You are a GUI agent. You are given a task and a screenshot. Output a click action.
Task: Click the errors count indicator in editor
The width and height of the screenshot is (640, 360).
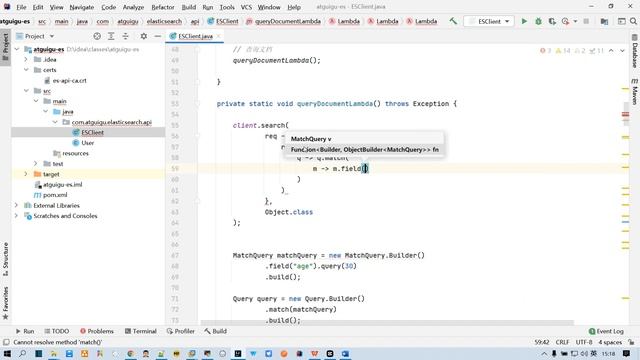click(x=545, y=51)
